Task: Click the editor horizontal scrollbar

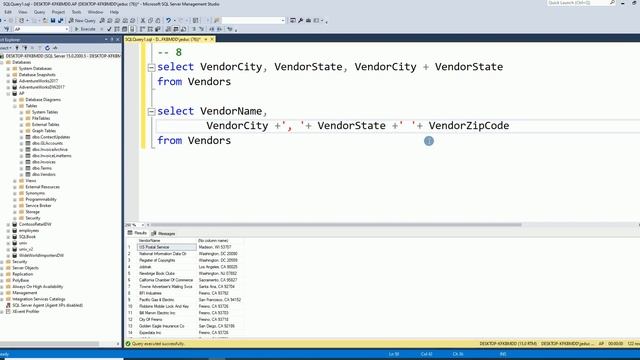Action: (336, 225)
